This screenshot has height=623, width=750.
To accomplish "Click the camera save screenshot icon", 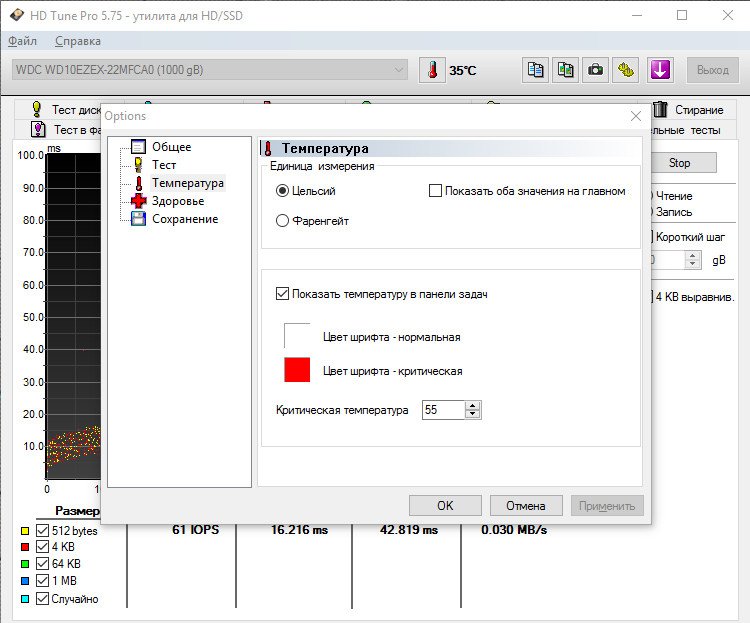I will point(596,70).
